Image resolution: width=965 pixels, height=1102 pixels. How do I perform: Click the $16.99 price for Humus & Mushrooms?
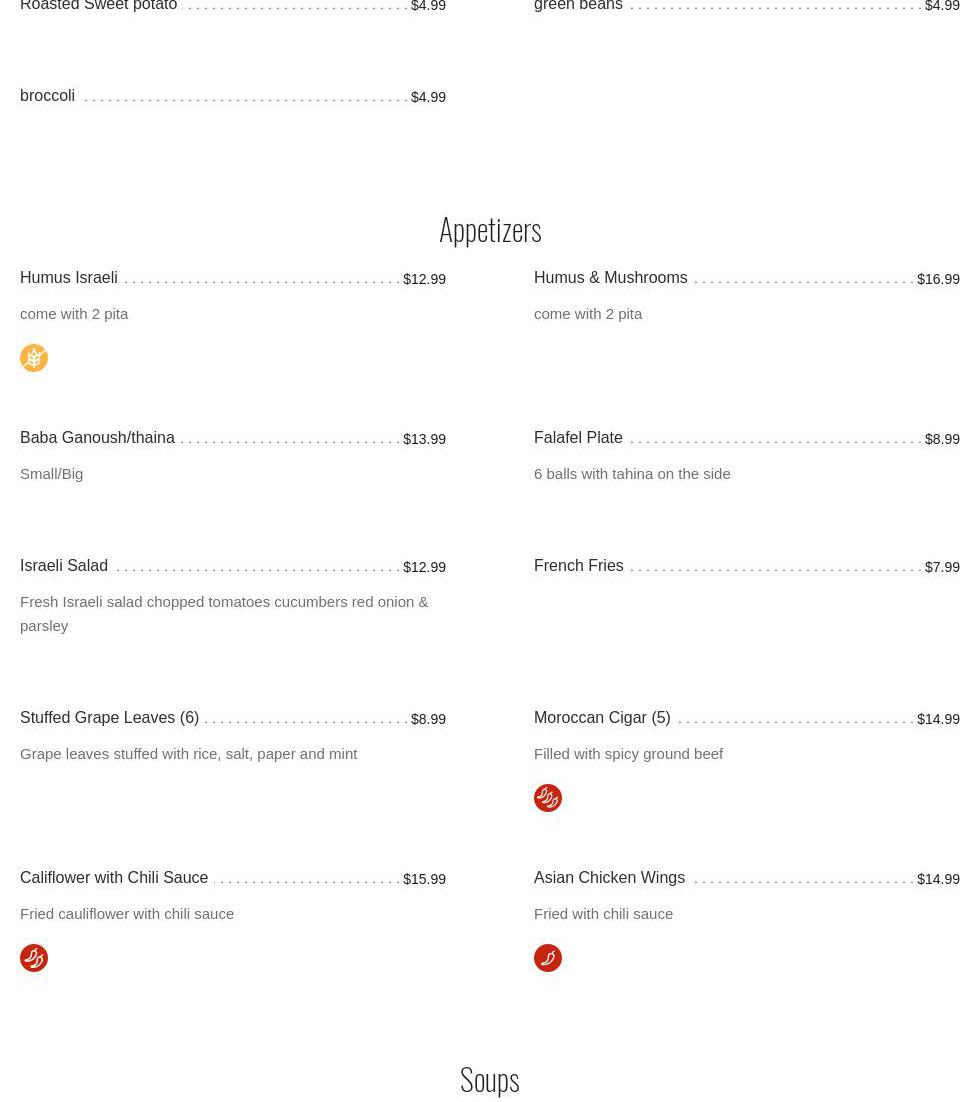[938, 279]
